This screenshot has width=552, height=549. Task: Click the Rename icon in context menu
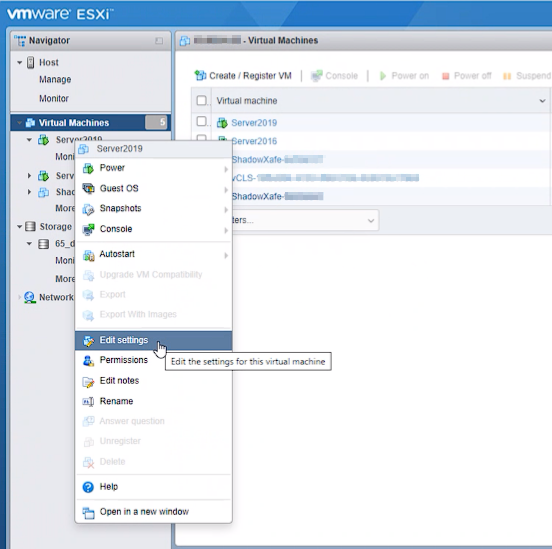click(88, 401)
